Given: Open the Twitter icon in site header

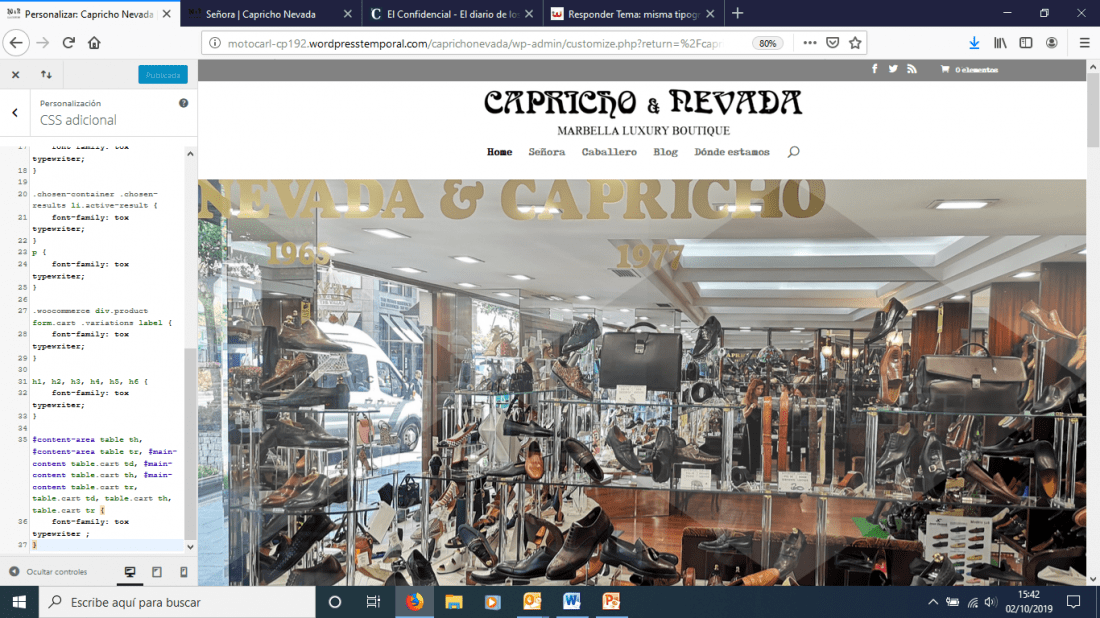Looking at the screenshot, I should pyautogui.click(x=893, y=69).
